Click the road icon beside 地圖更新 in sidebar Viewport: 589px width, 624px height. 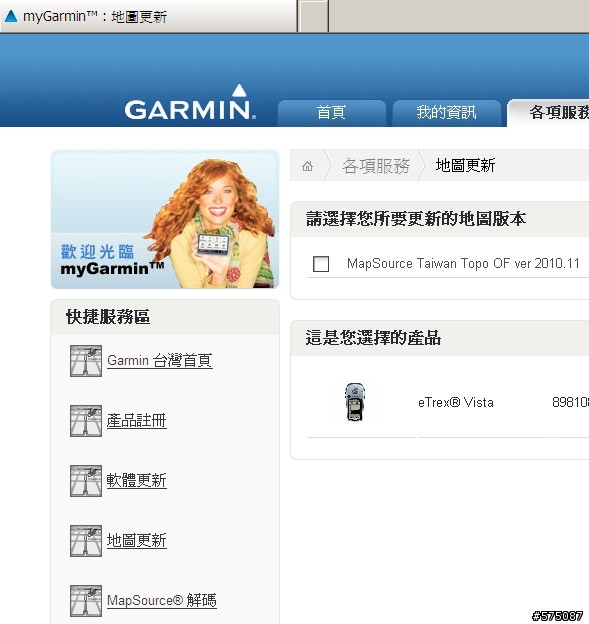(86, 541)
